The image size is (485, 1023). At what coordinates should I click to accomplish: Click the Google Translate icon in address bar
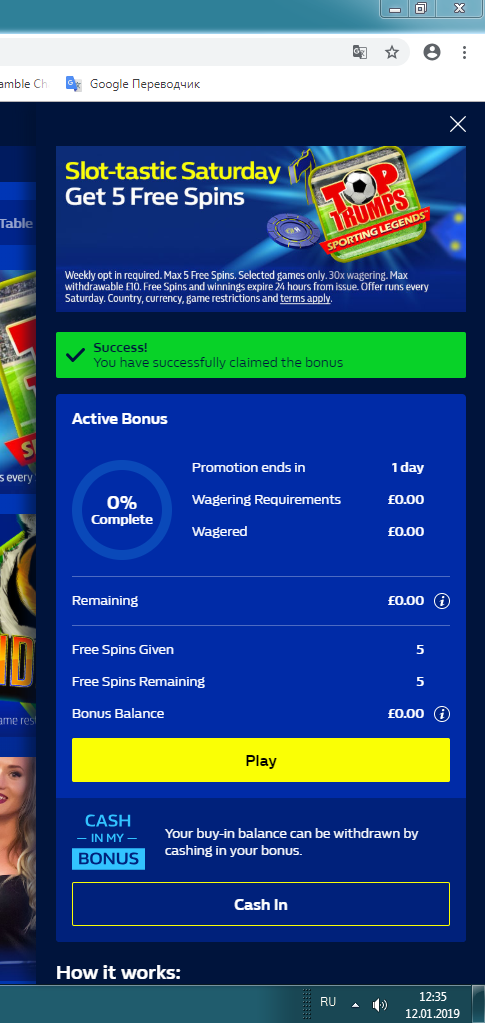point(360,53)
